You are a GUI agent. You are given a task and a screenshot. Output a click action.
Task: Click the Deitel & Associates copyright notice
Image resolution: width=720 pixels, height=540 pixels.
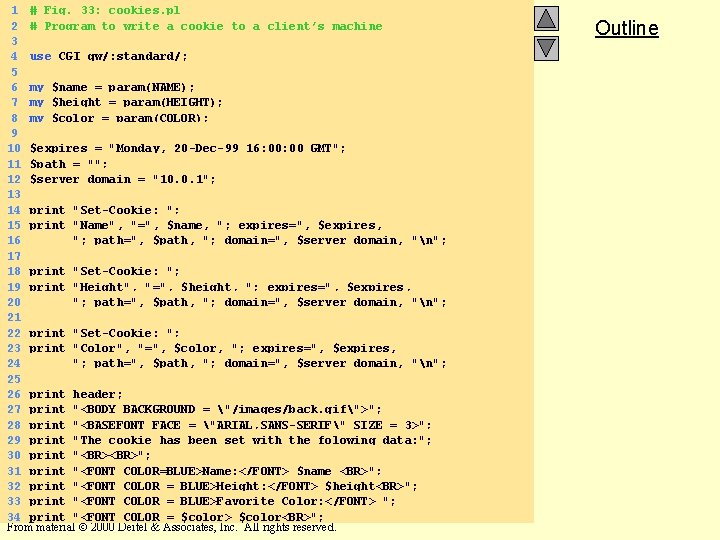[x=171, y=527]
